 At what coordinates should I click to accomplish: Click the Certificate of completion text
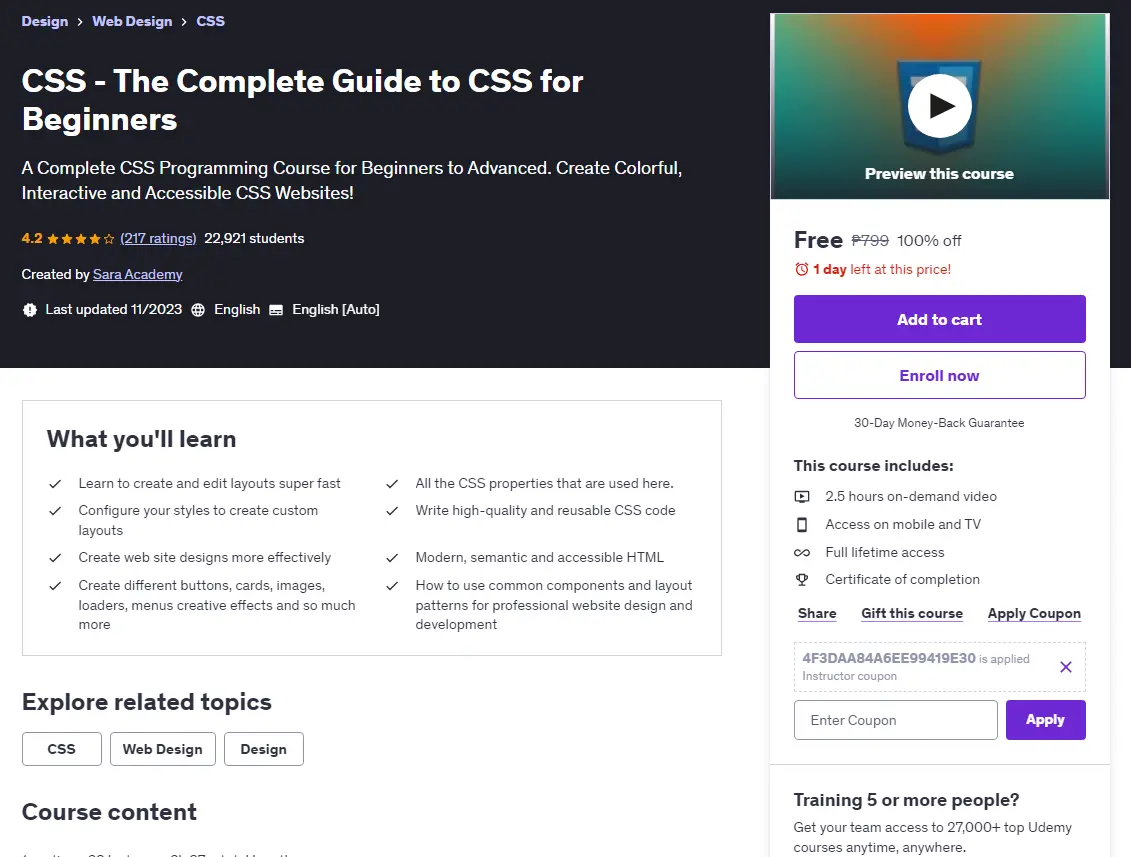(x=902, y=579)
